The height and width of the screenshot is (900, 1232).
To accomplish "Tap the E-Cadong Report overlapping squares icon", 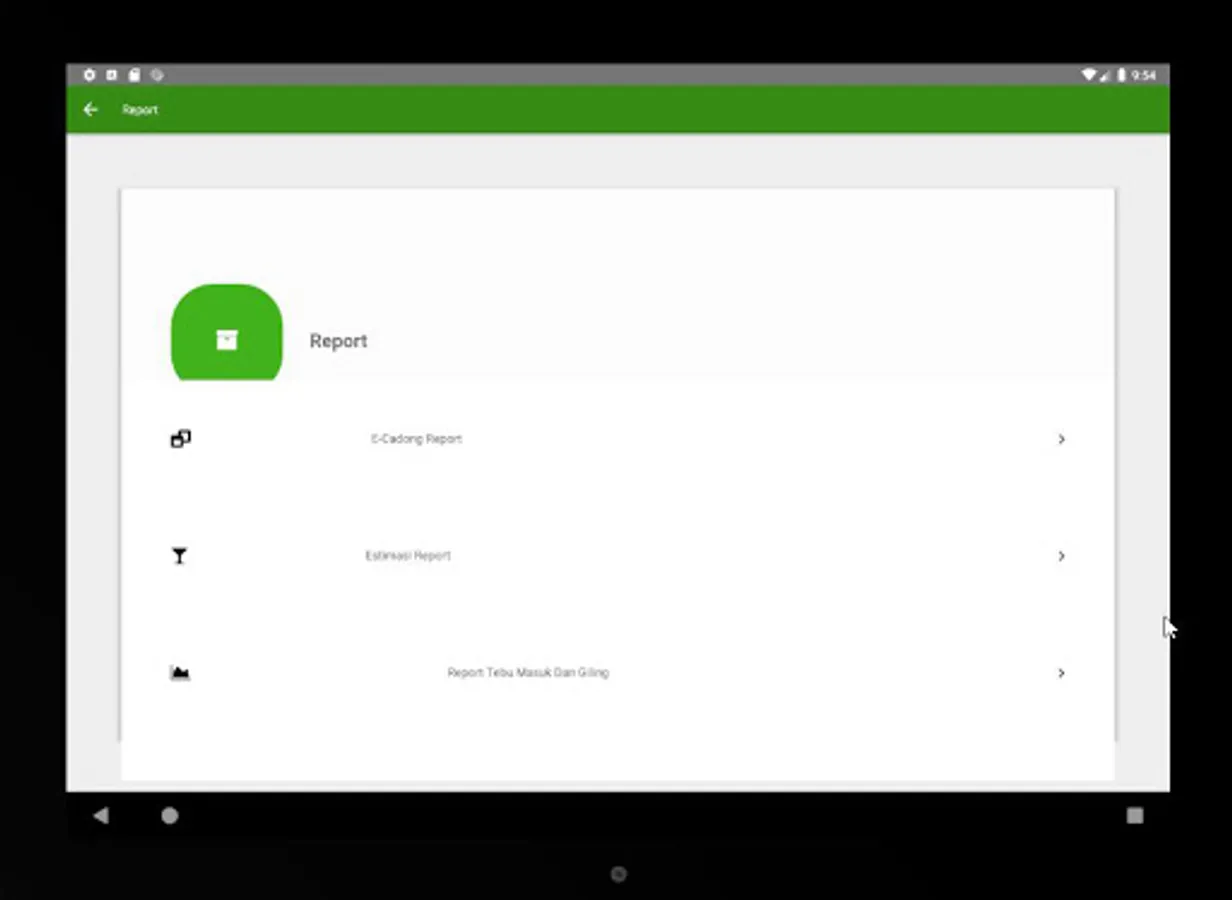I will click(180, 439).
